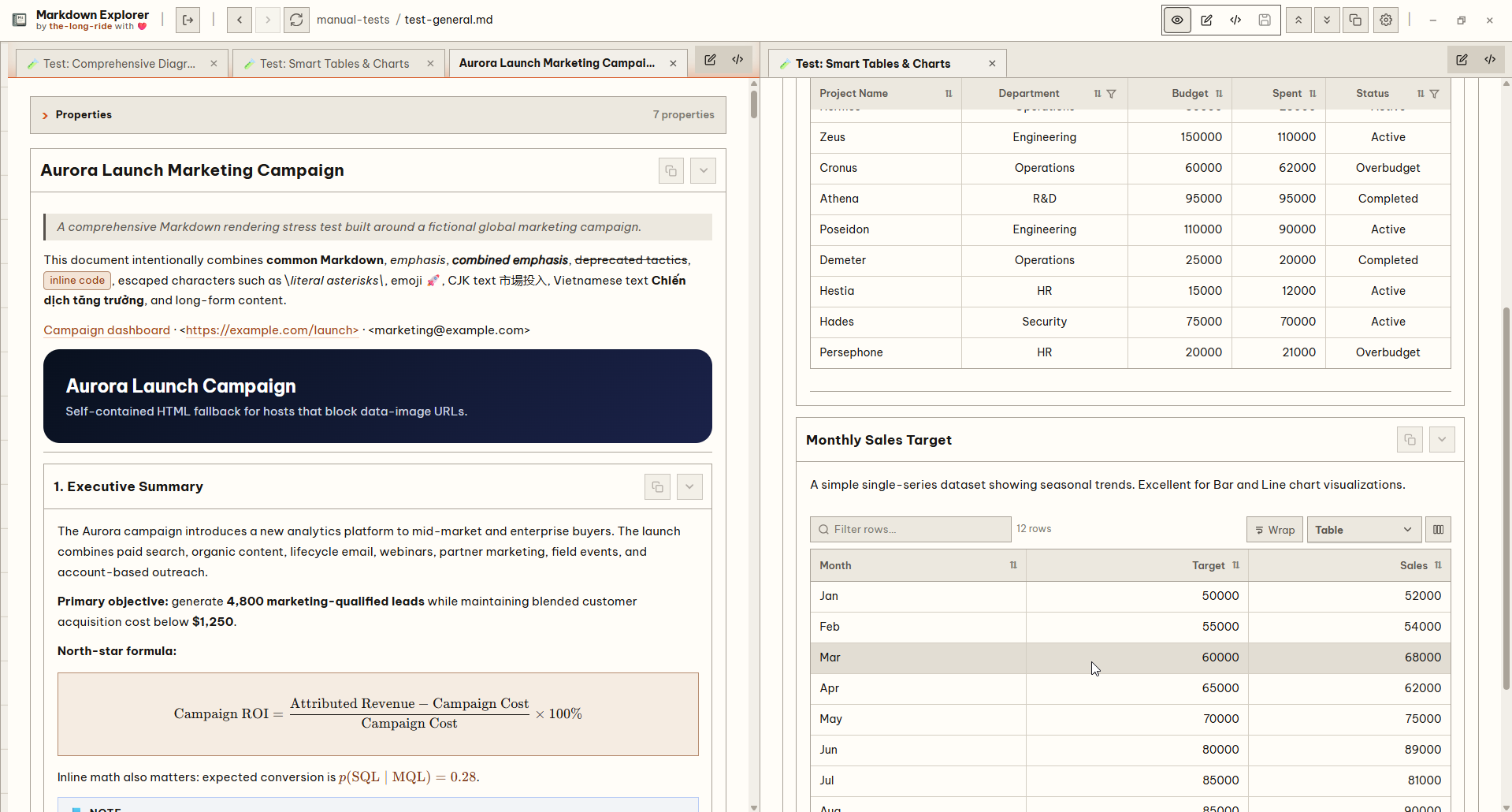Click the left pane vertical scrollbar thumb
The height and width of the screenshot is (812, 1512).
(x=754, y=104)
